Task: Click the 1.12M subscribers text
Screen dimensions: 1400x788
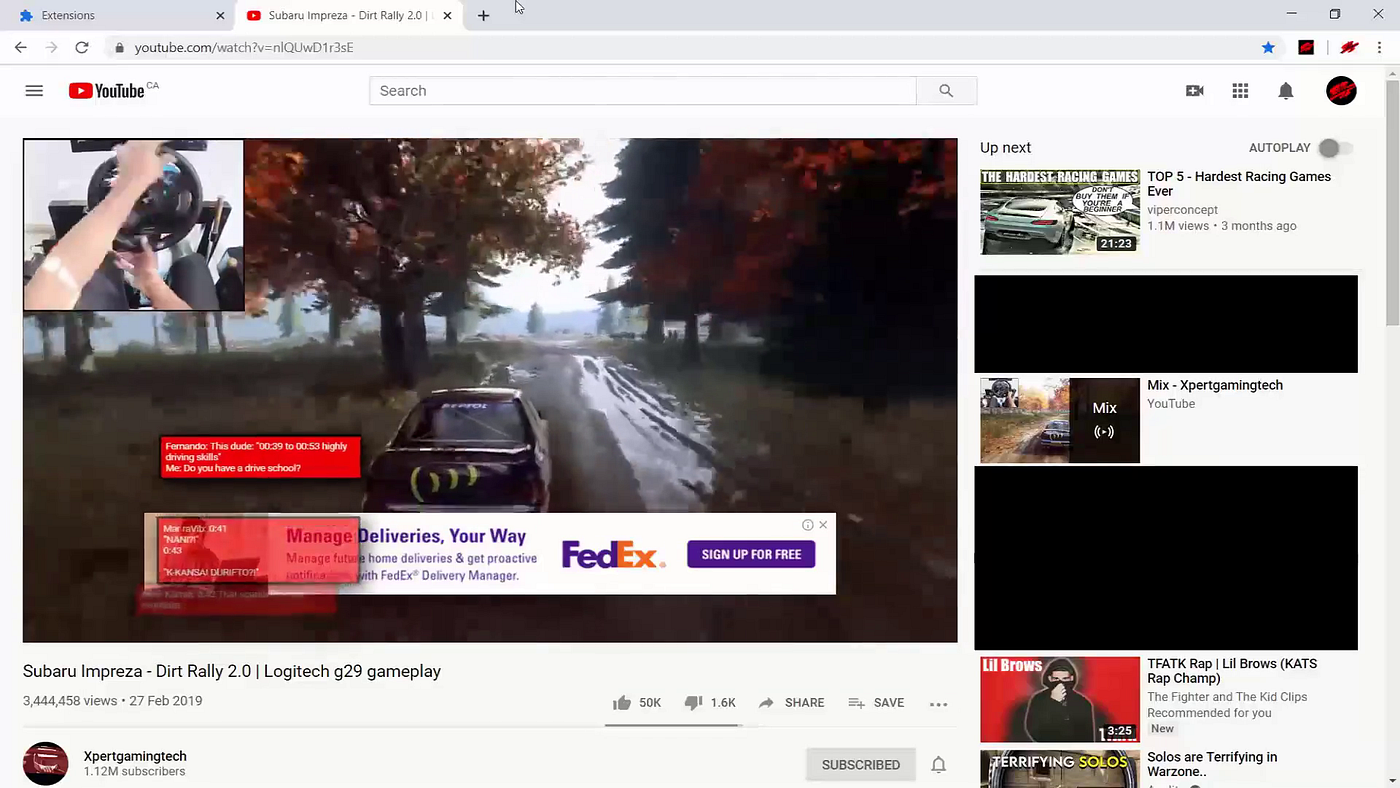Action: coord(135,772)
